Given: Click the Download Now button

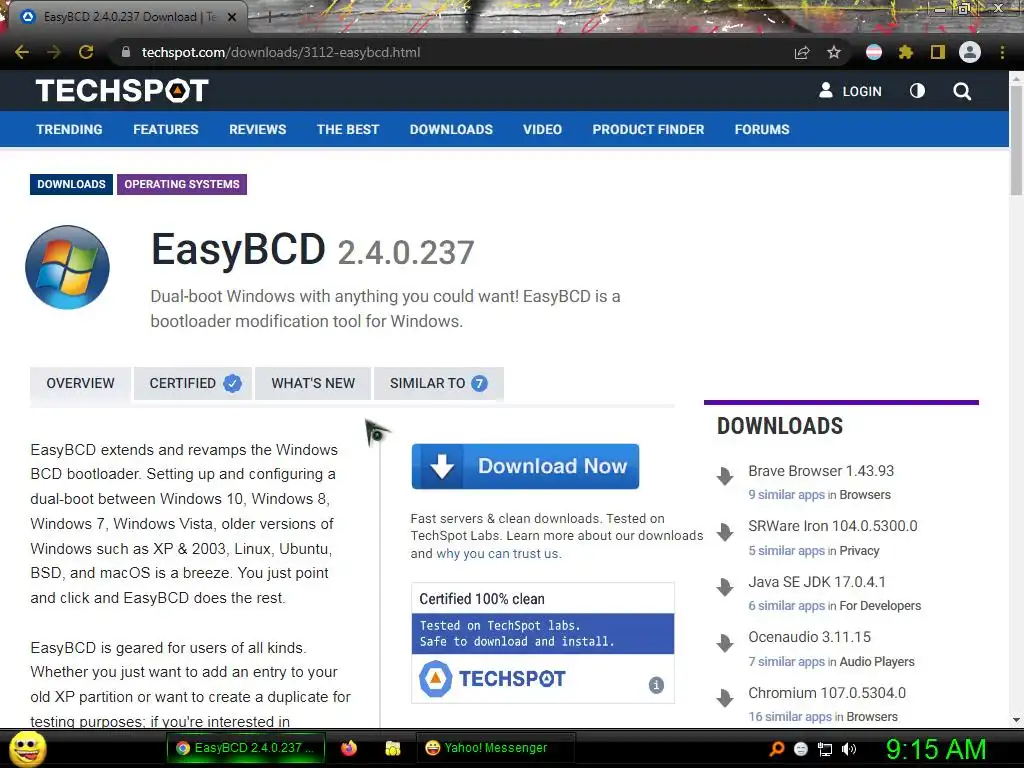Looking at the screenshot, I should 525,466.
